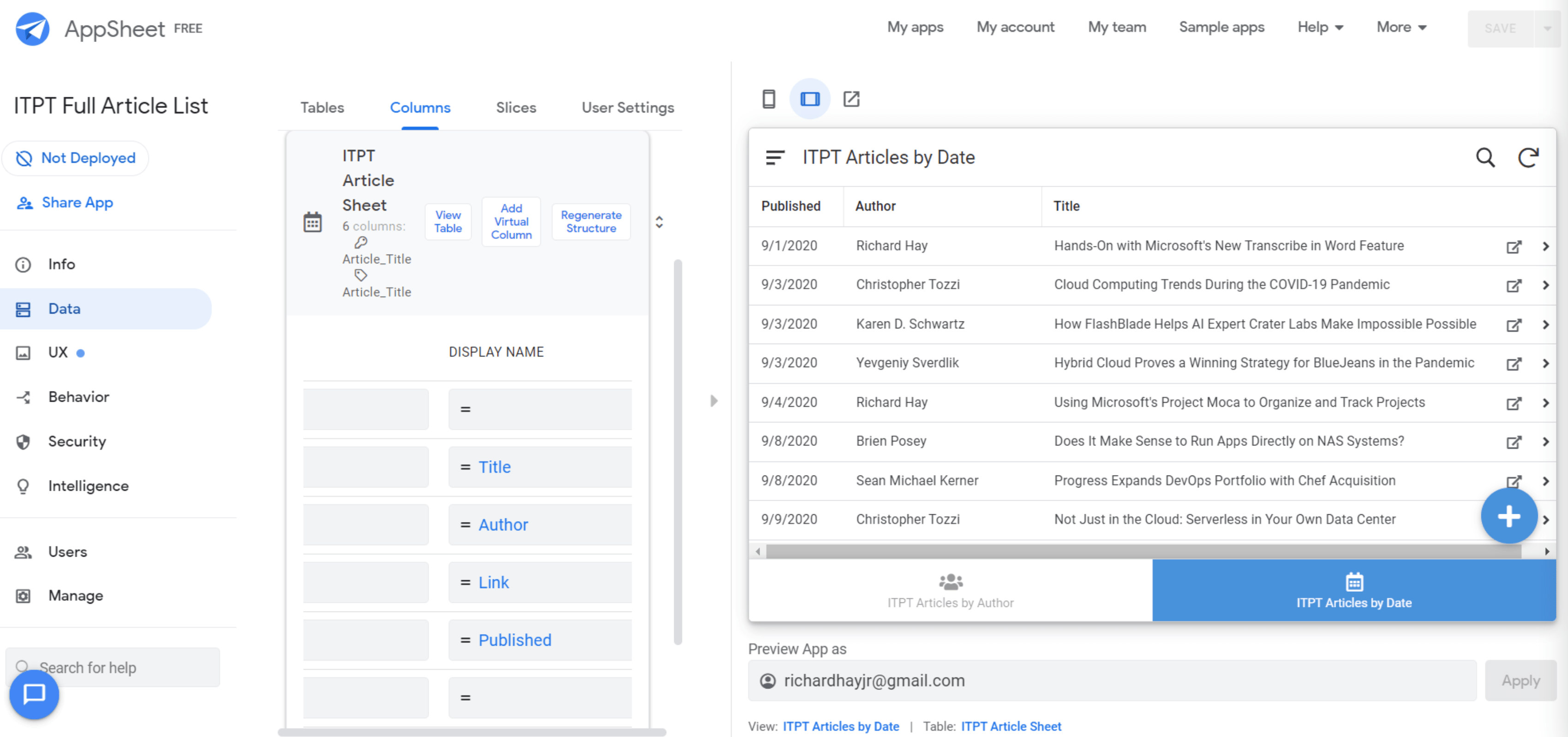Collapse the ITPT Article Sheet table expander

tap(658, 221)
